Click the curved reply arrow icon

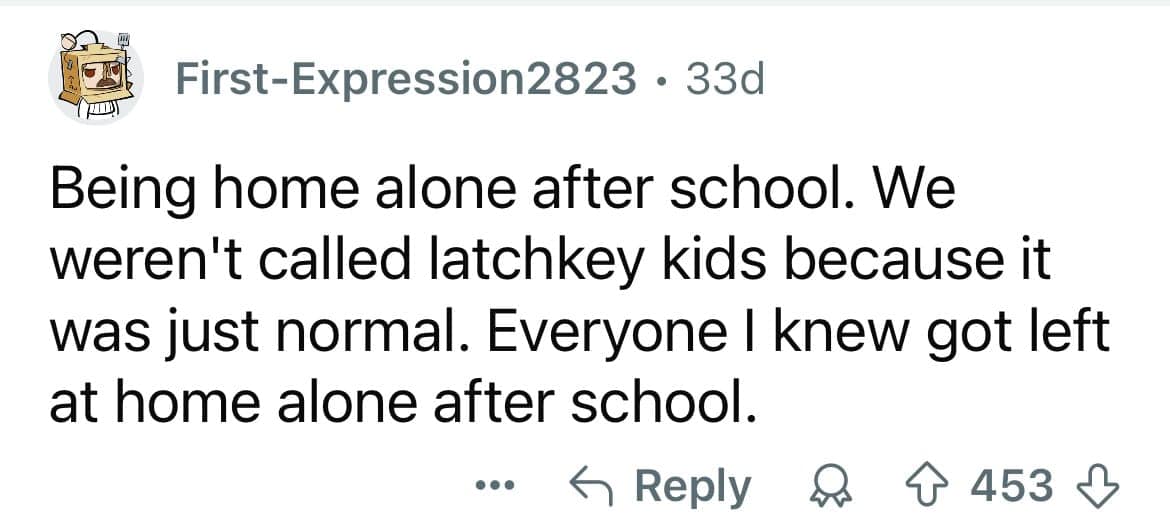(x=590, y=486)
